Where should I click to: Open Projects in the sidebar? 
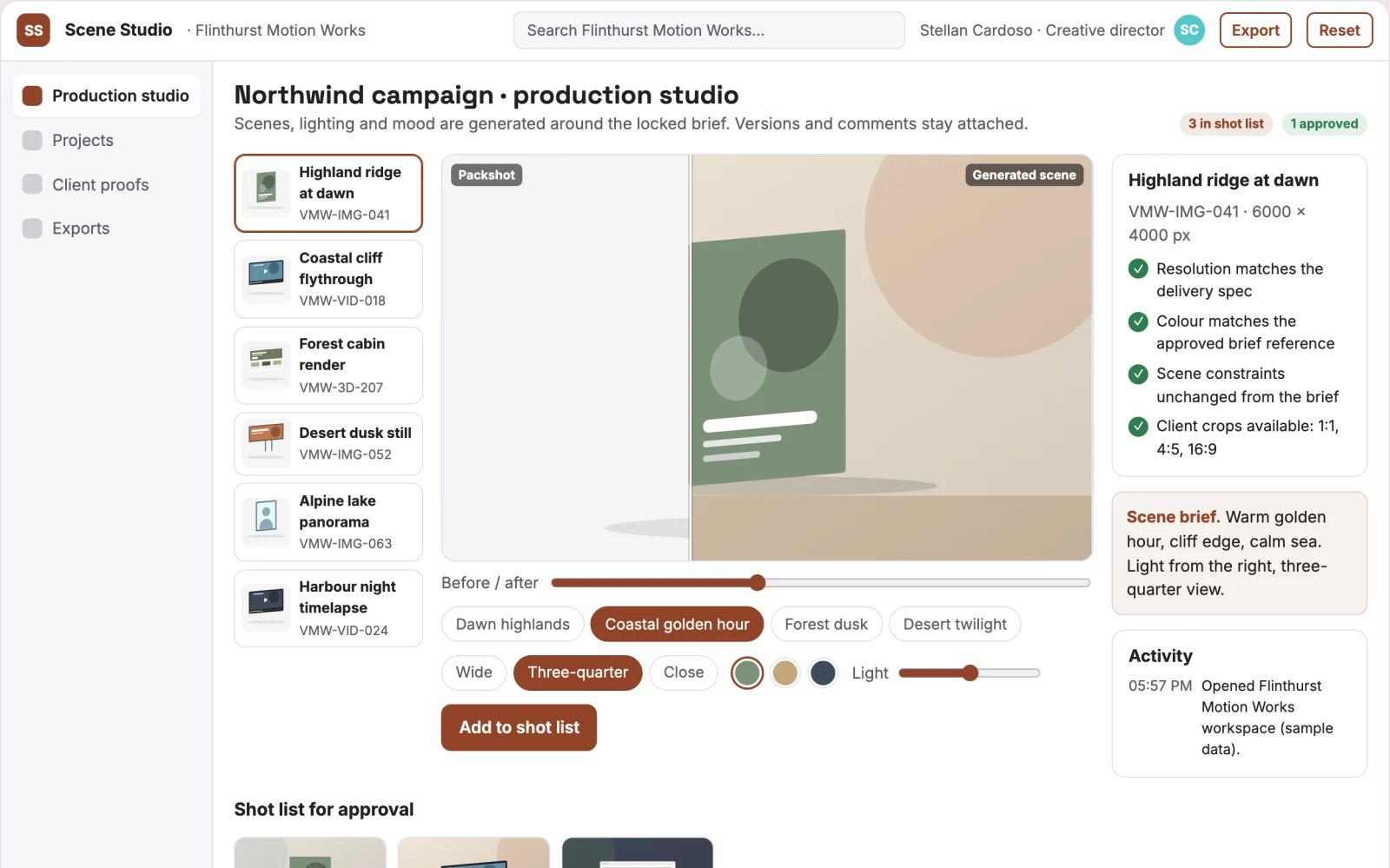pos(106,140)
